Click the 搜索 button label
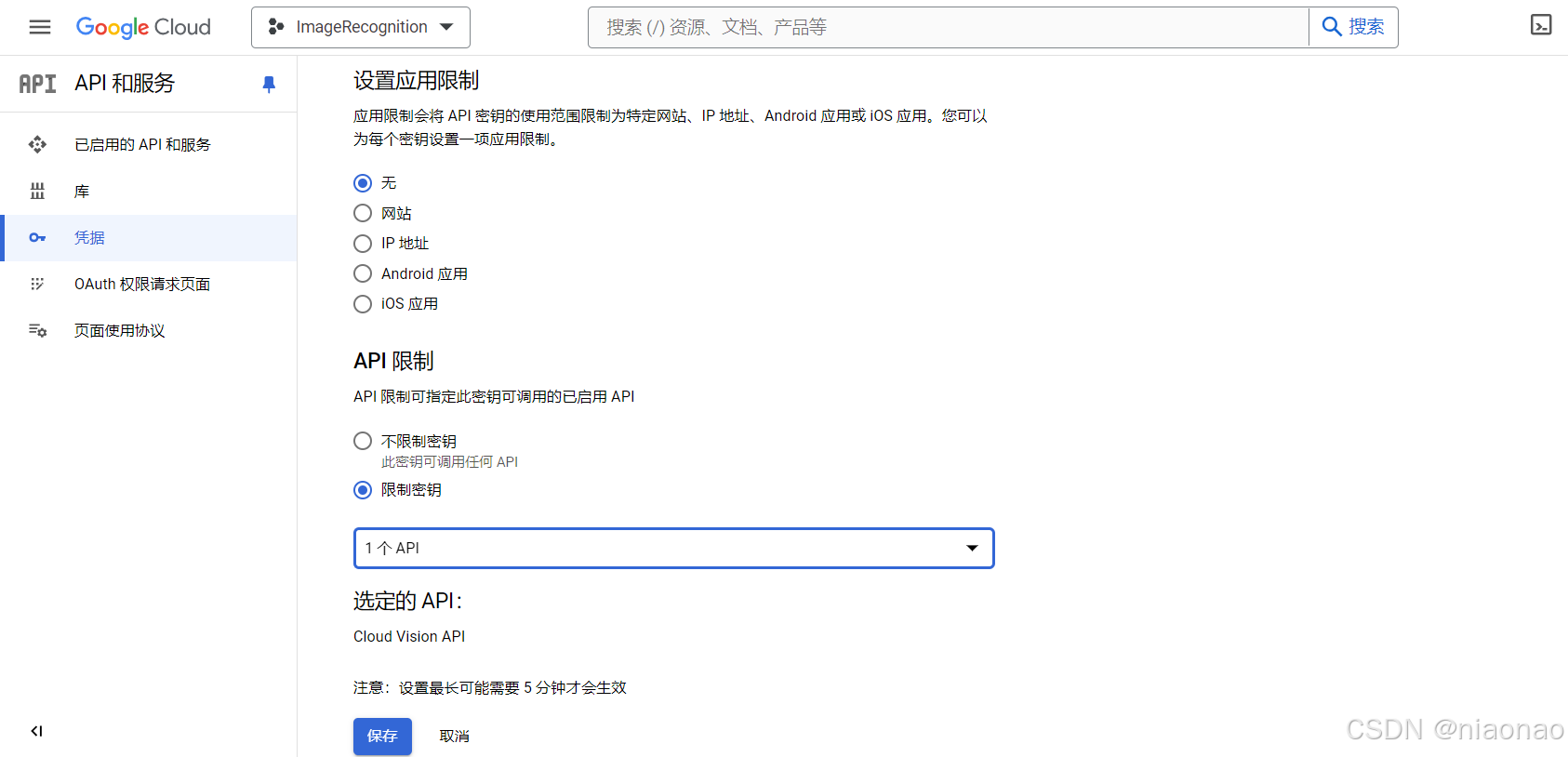This screenshot has height=757, width=1568. click(x=1366, y=27)
